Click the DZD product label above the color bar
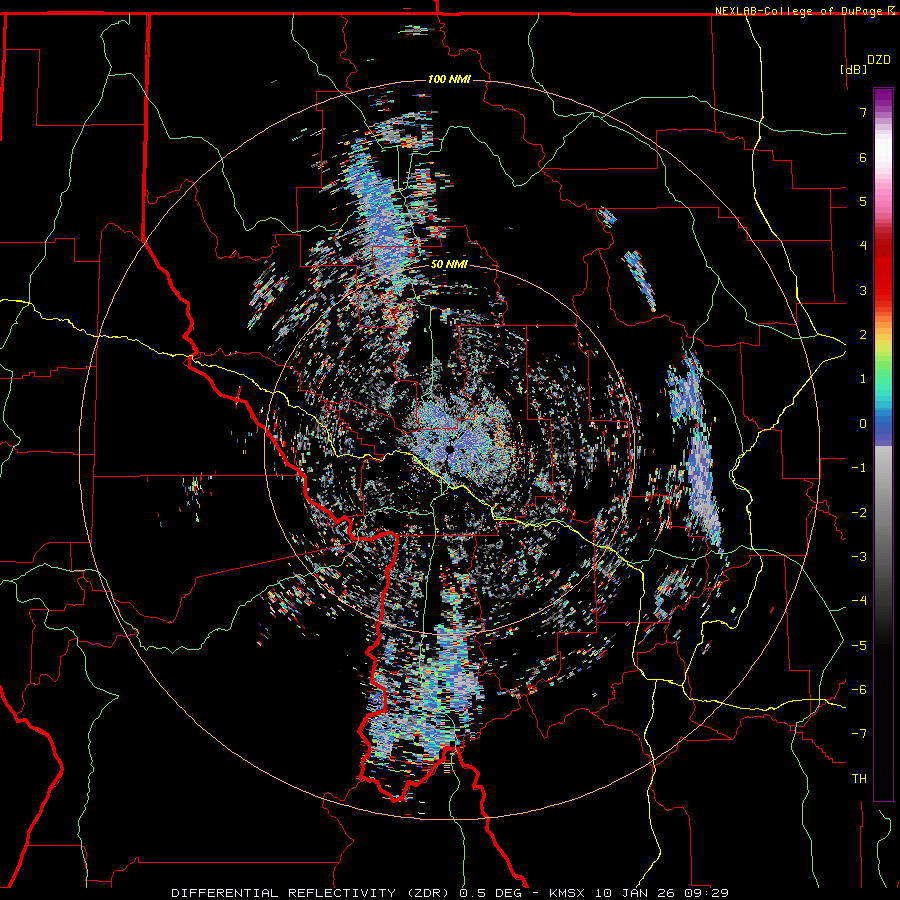Image resolution: width=900 pixels, height=900 pixels. pos(879,60)
